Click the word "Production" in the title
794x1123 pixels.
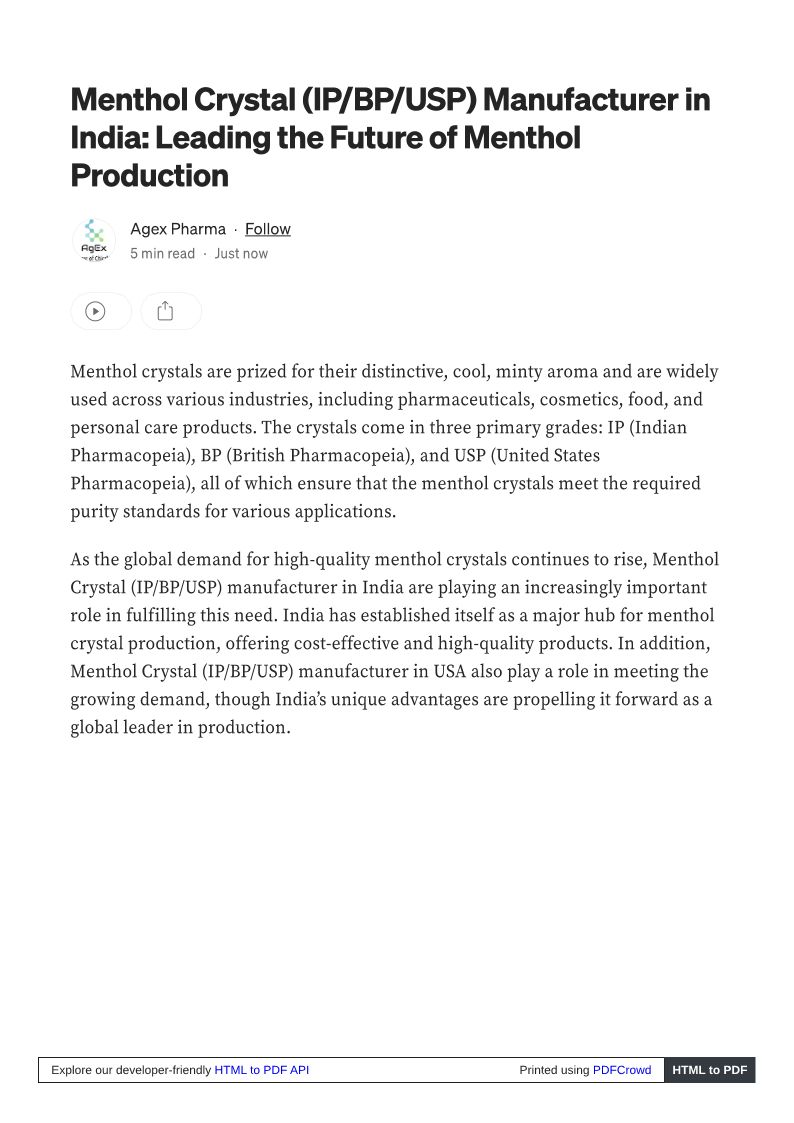[x=149, y=176]
